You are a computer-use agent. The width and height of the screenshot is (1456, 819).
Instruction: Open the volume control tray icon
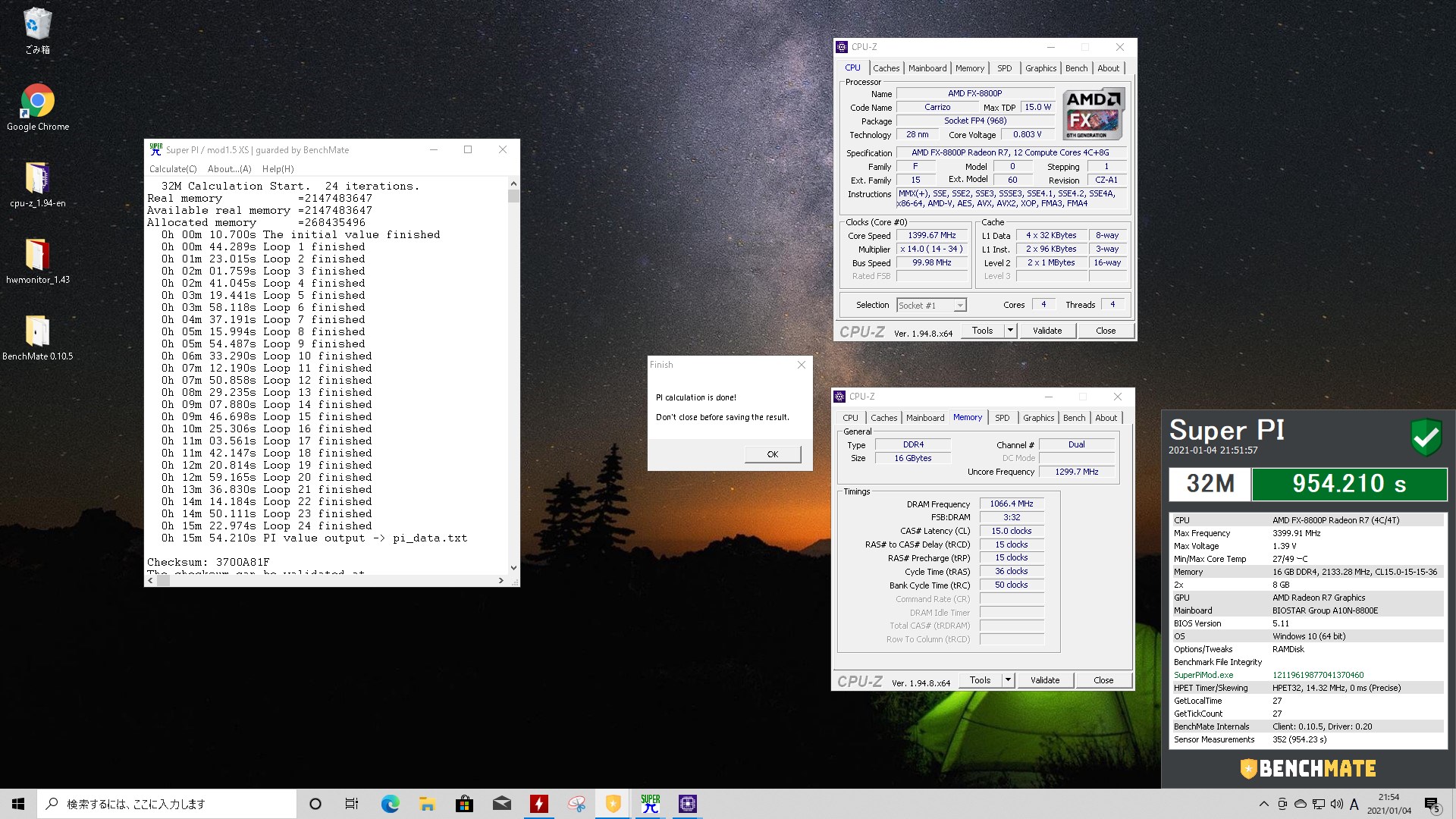click(1336, 804)
